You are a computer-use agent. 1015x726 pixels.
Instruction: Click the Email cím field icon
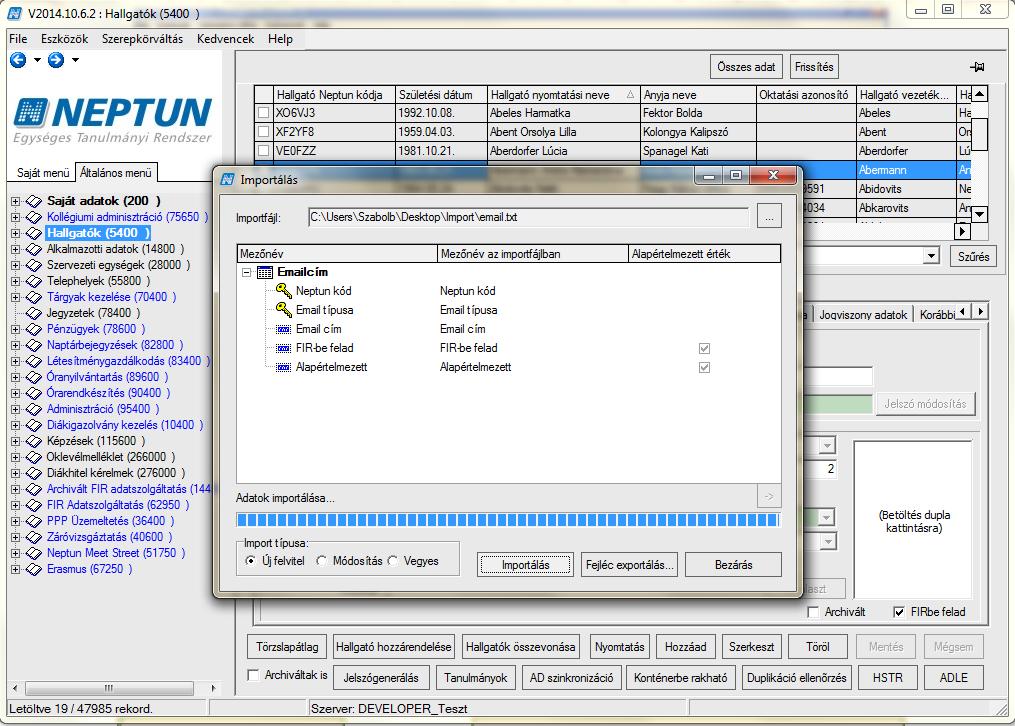click(x=284, y=329)
